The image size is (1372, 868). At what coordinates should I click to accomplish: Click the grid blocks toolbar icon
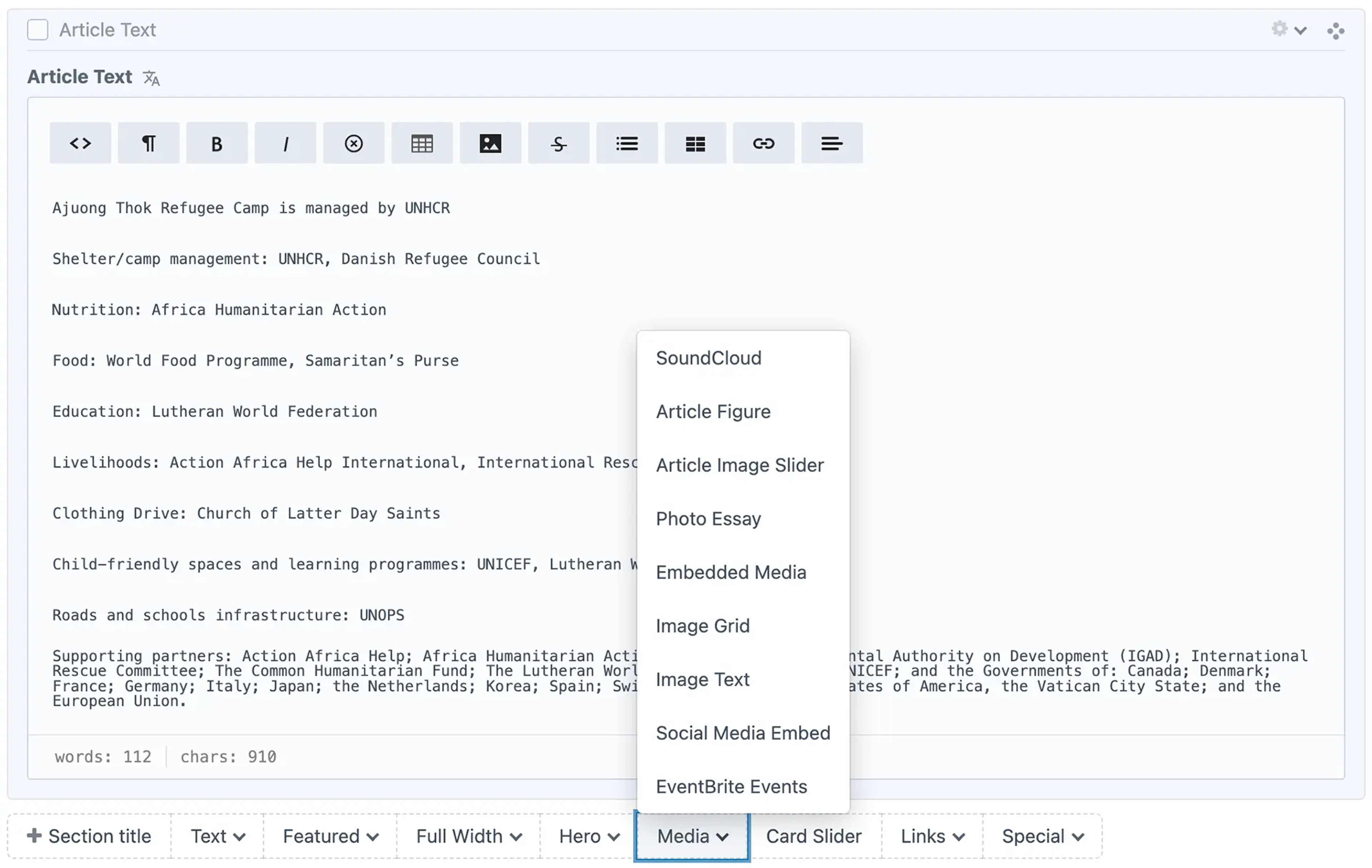696,143
